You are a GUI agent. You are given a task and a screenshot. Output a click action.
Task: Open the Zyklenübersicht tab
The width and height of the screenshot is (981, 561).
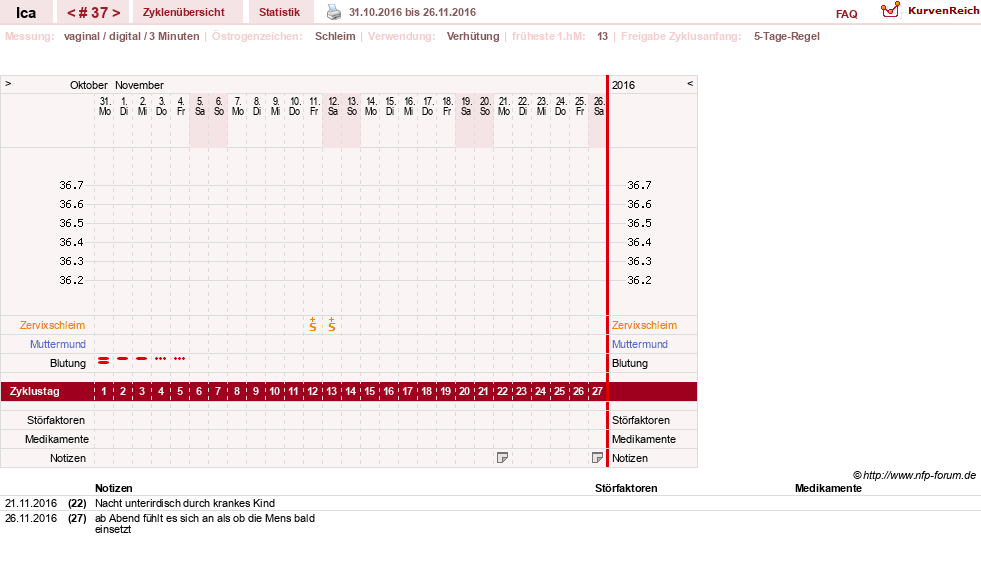click(184, 12)
